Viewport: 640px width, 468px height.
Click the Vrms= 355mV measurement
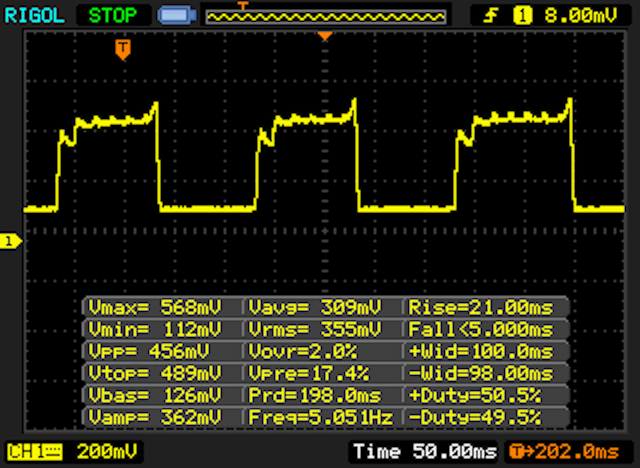point(314,329)
